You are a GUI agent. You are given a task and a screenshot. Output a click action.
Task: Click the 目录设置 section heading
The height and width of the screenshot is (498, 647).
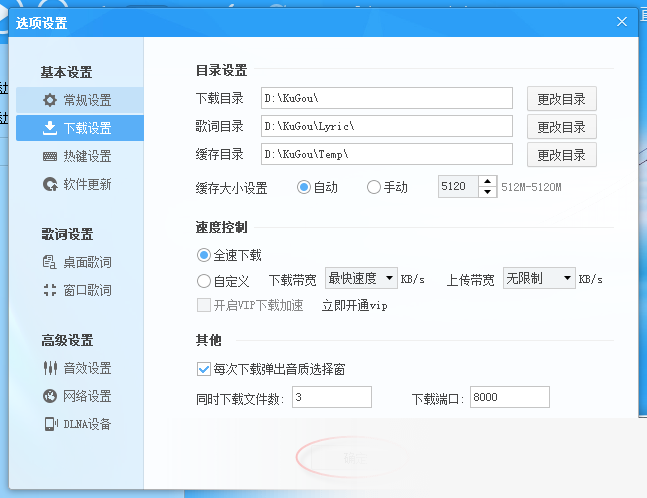tap(222, 70)
